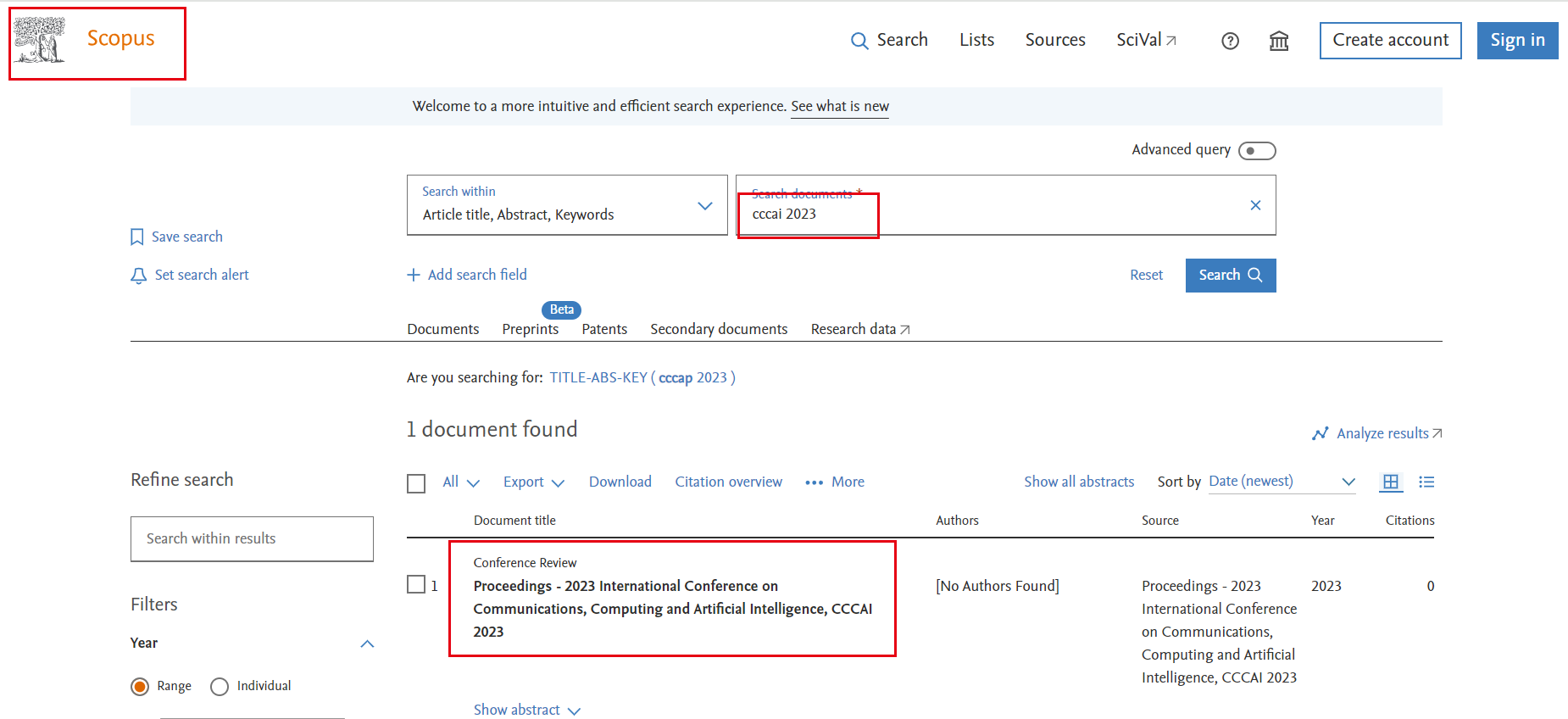Open the More options ellipsis menu
This screenshot has width=1568, height=719.
coord(835,482)
